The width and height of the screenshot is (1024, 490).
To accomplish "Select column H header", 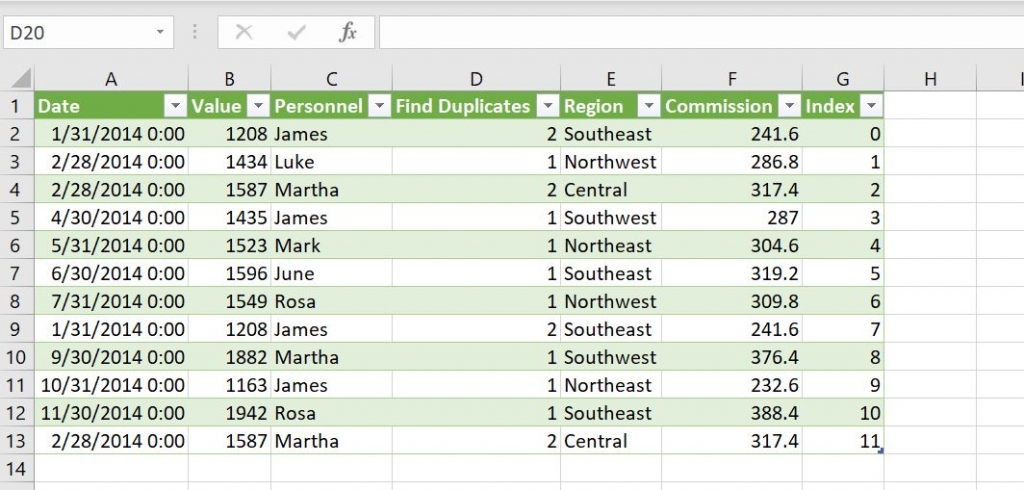I will pos(930,79).
